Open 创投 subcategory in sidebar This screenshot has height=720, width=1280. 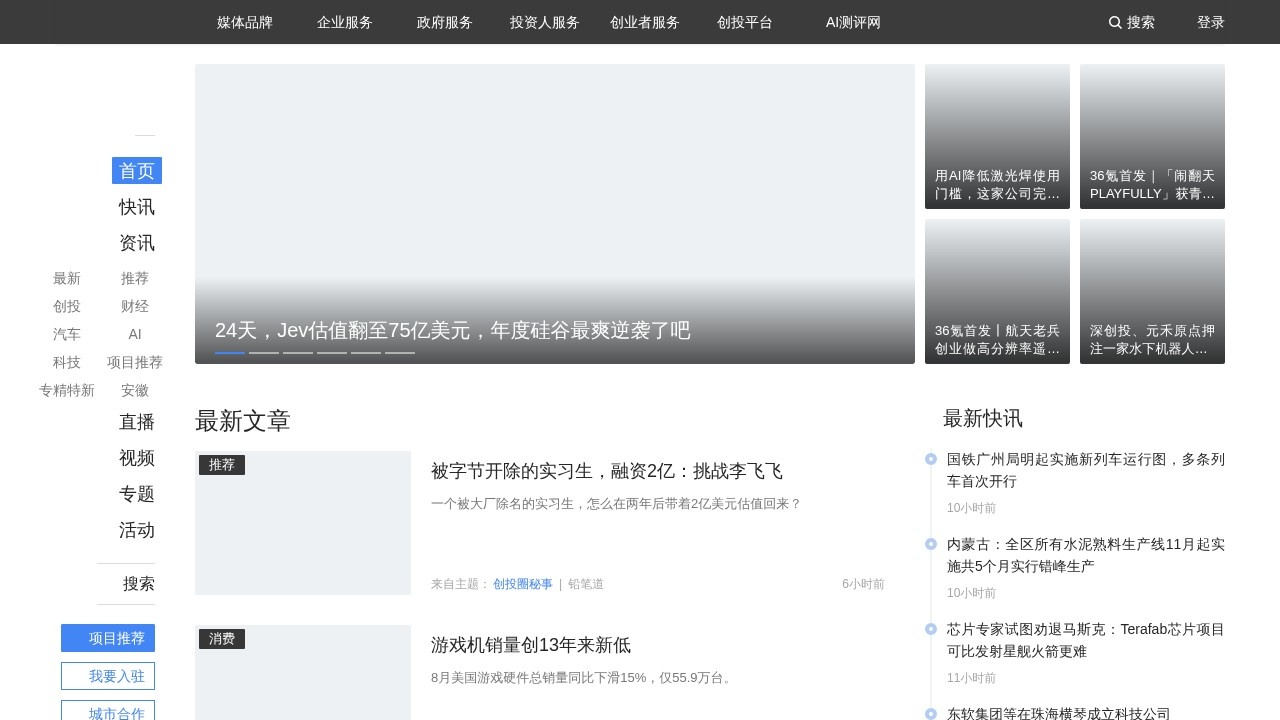tap(67, 307)
